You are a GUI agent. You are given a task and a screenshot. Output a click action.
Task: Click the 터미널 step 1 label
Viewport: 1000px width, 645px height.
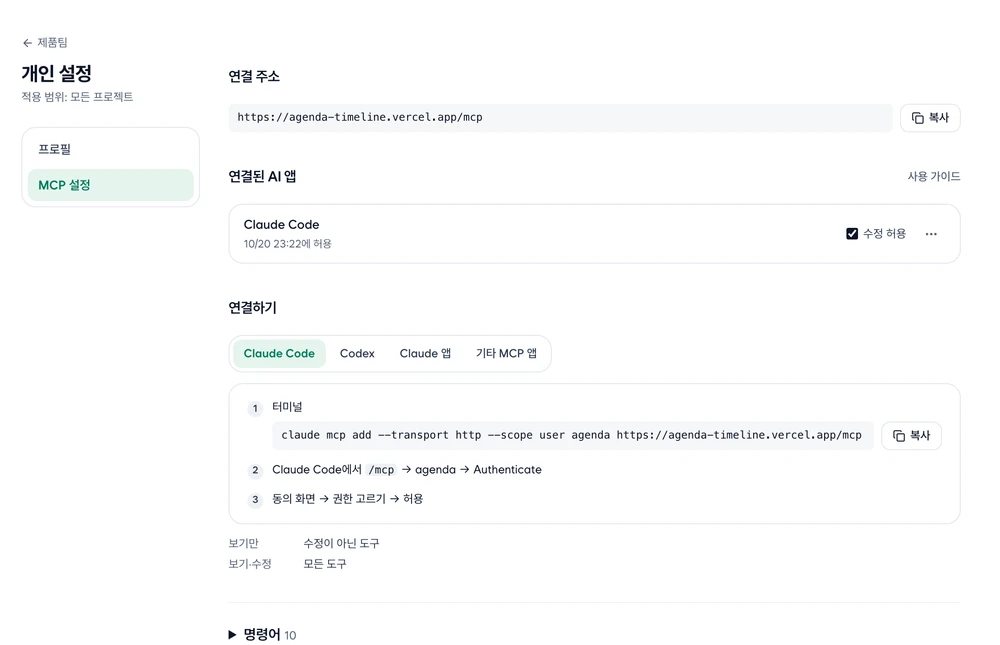tap(287, 407)
